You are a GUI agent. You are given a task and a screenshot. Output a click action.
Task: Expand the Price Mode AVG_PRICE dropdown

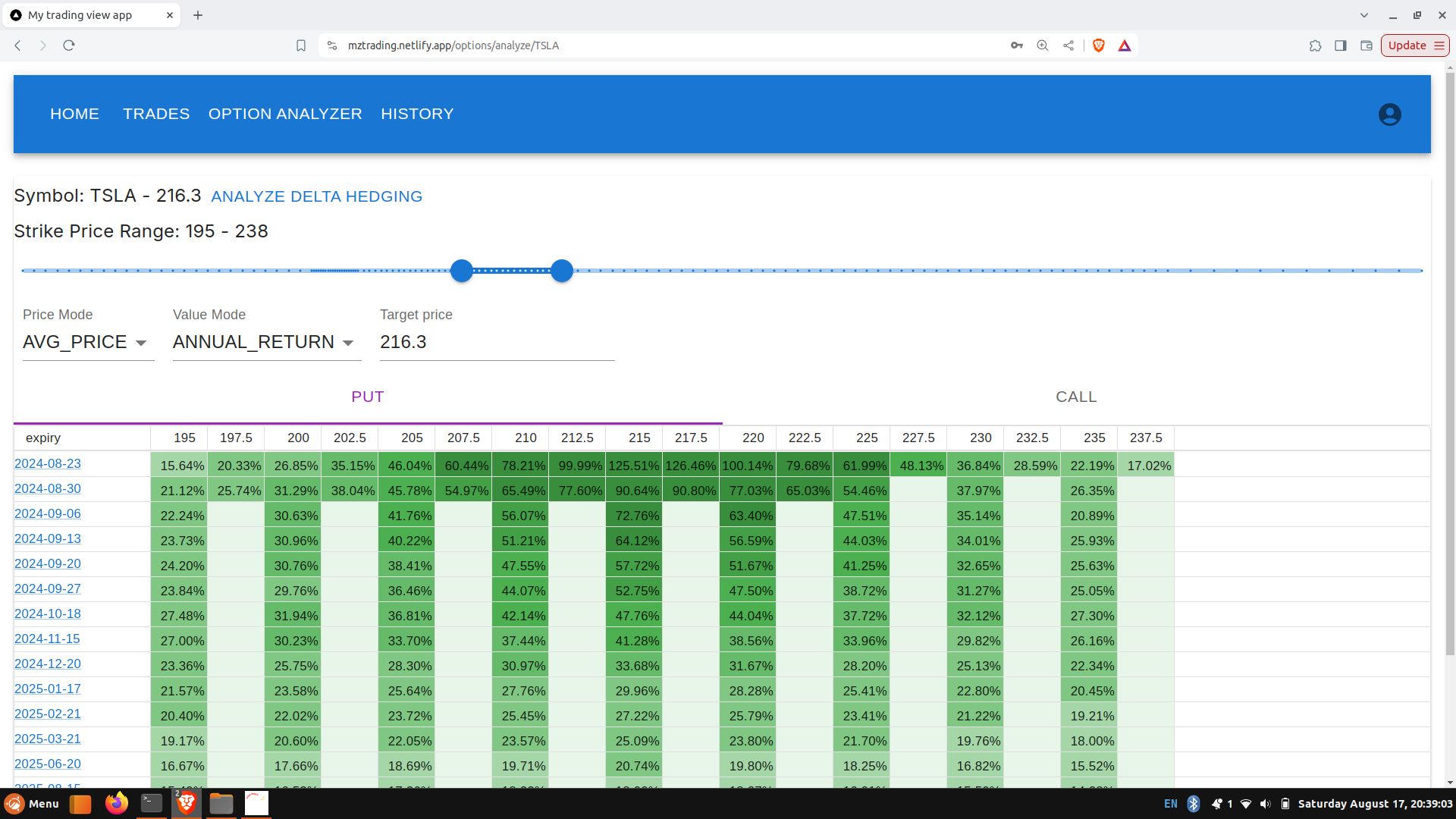coord(89,342)
